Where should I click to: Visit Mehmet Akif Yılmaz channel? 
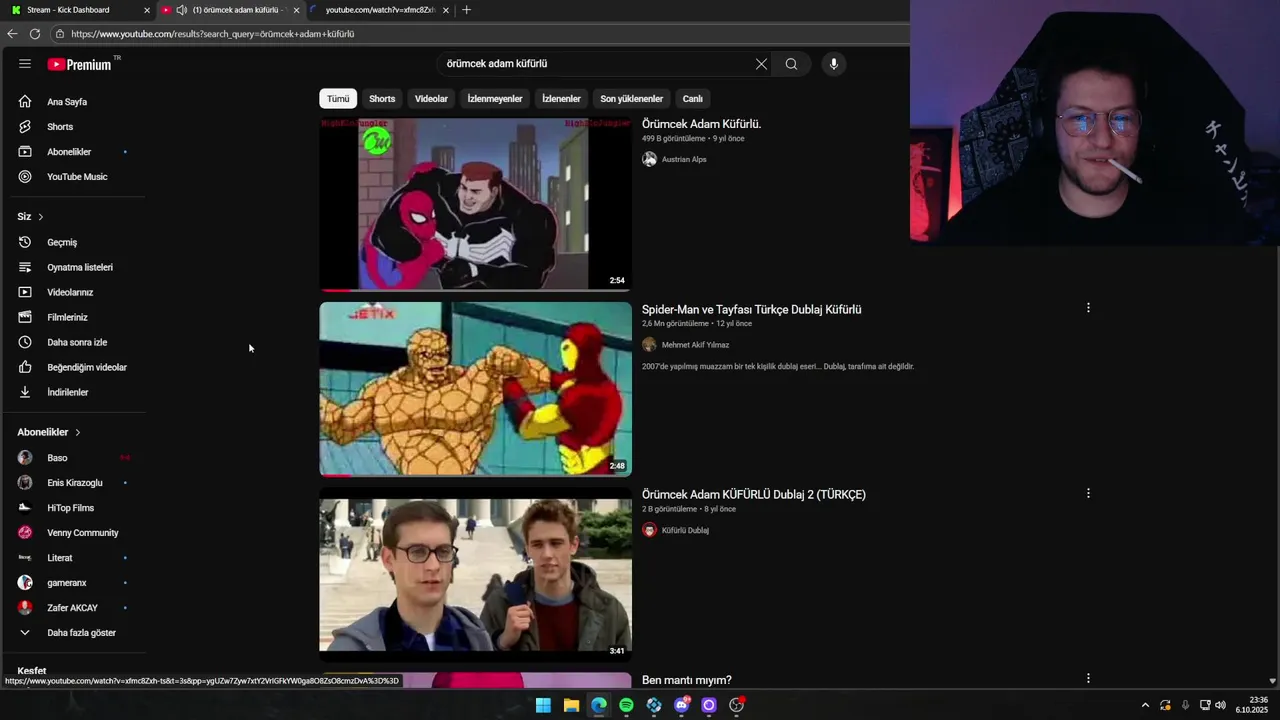pos(695,345)
